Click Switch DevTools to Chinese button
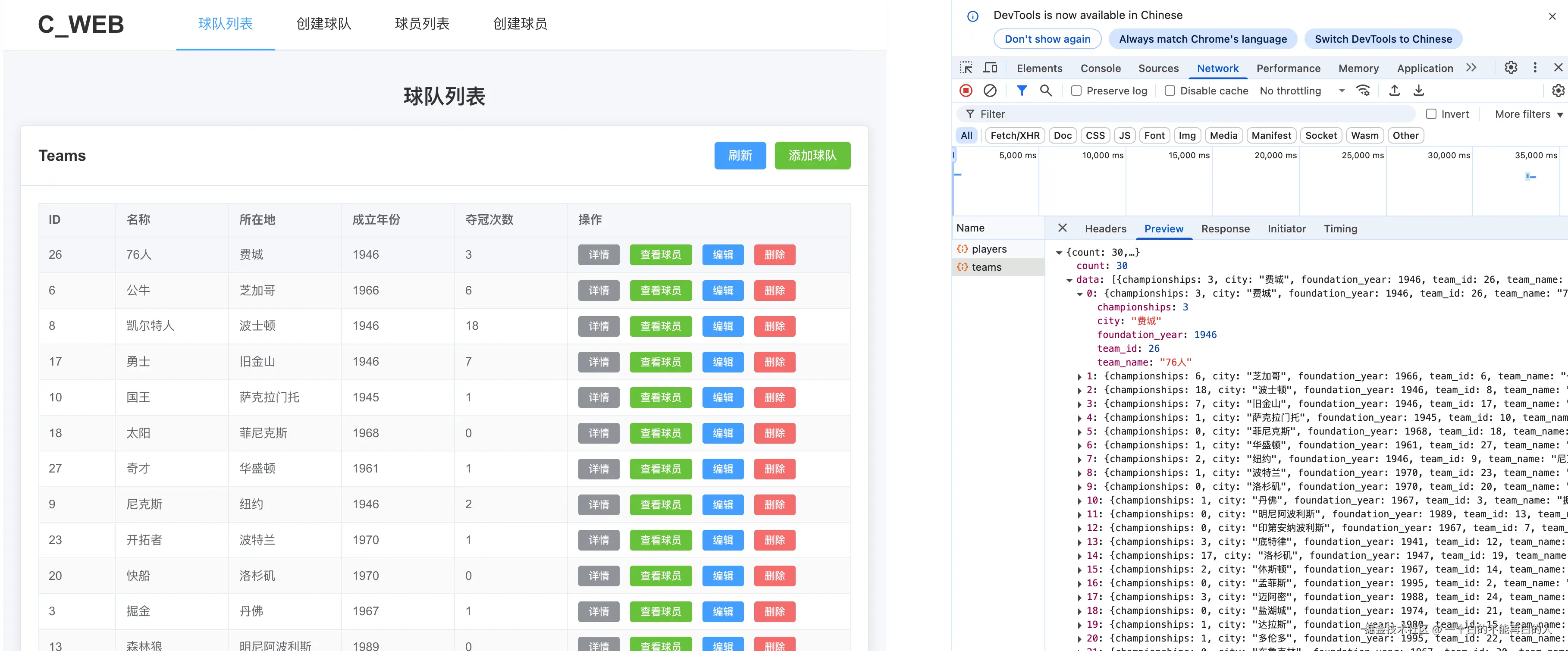The width and height of the screenshot is (1568, 651). [x=1383, y=39]
